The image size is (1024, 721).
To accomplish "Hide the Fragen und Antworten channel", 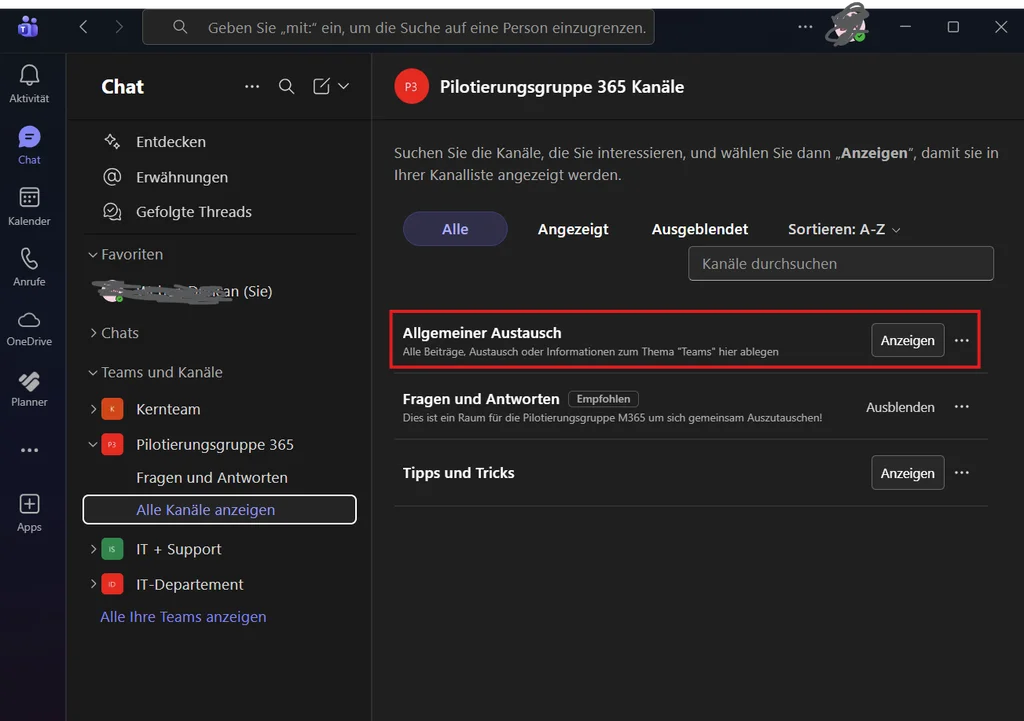I will [x=900, y=408].
